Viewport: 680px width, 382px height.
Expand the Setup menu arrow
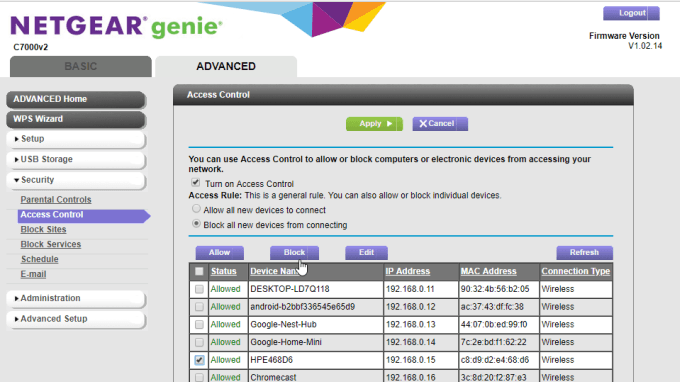pyautogui.click(x=16, y=139)
